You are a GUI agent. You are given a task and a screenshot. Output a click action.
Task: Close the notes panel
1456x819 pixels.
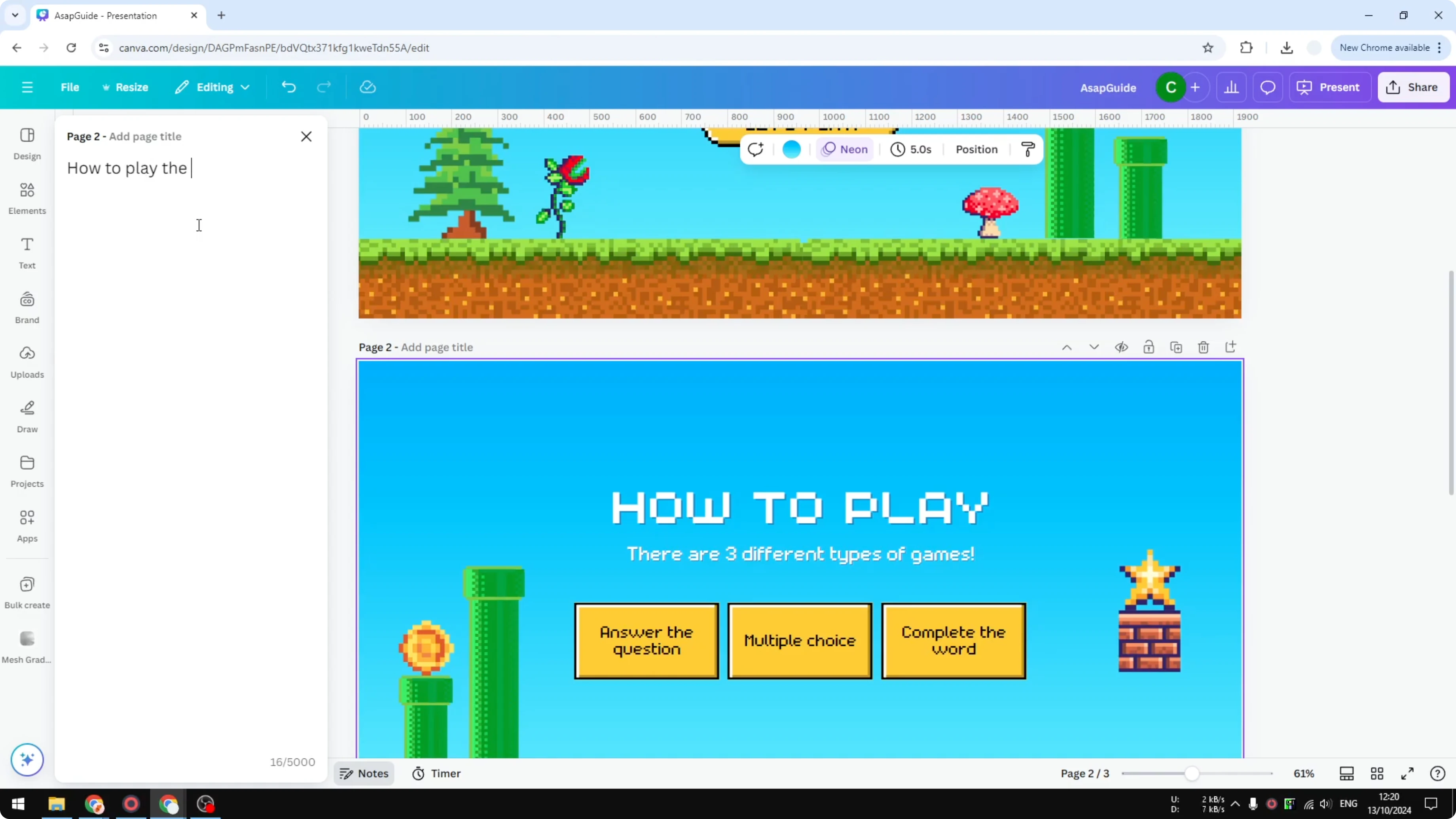[x=306, y=136]
